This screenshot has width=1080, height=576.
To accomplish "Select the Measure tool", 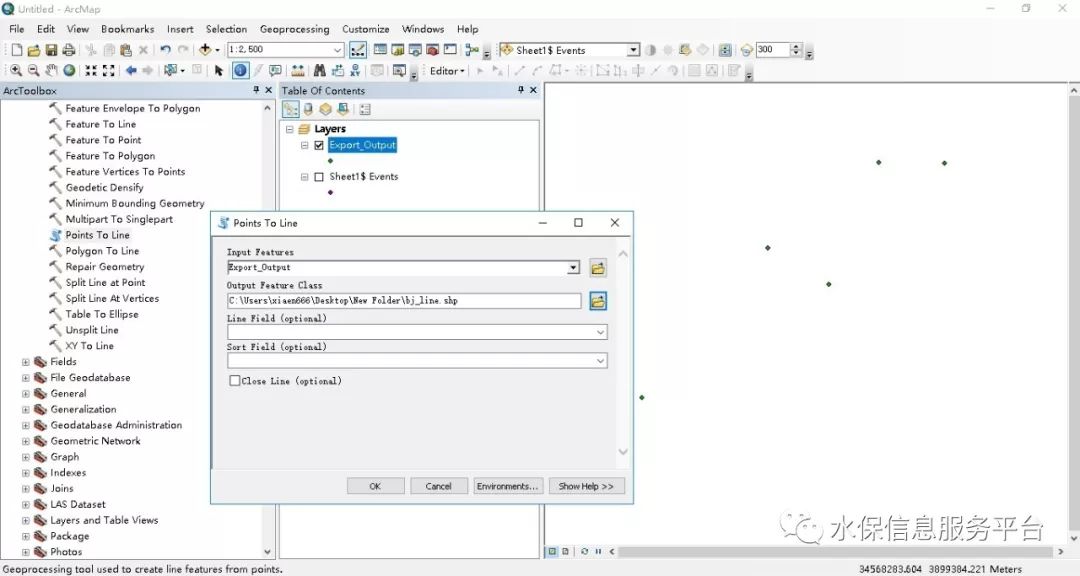I will (x=298, y=70).
